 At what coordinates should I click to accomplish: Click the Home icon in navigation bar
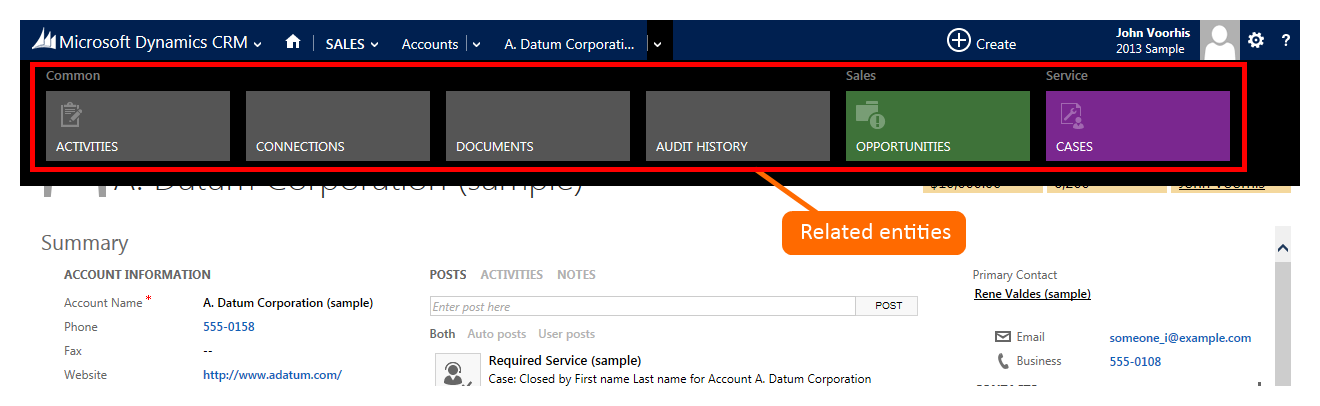tap(293, 42)
